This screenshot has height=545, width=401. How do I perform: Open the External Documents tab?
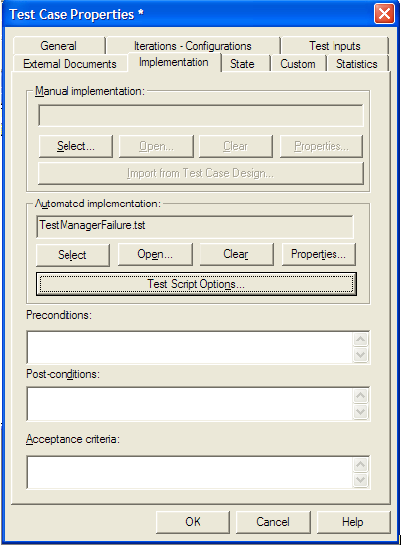[70, 64]
